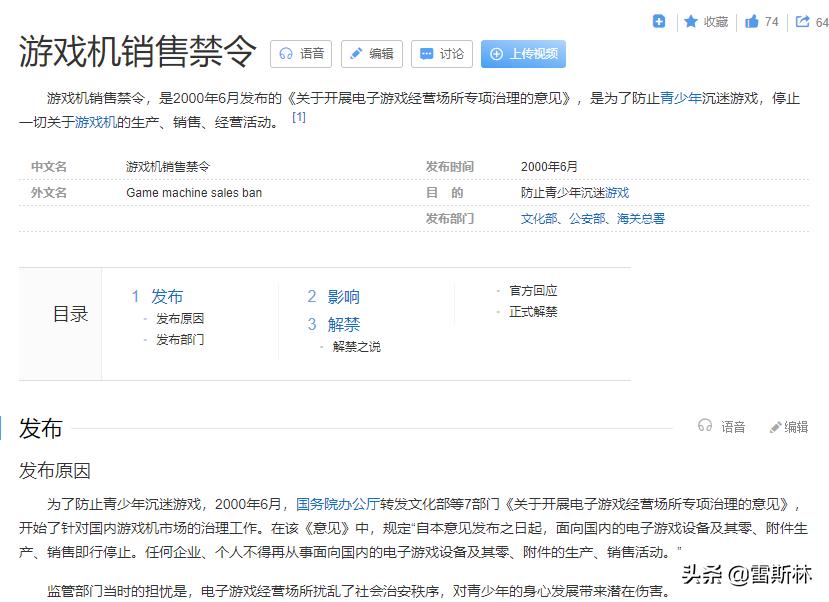The height and width of the screenshot is (602, 829).
Task: Click the 语音 (voice) headphone icon
Action: tap(285, 55)
